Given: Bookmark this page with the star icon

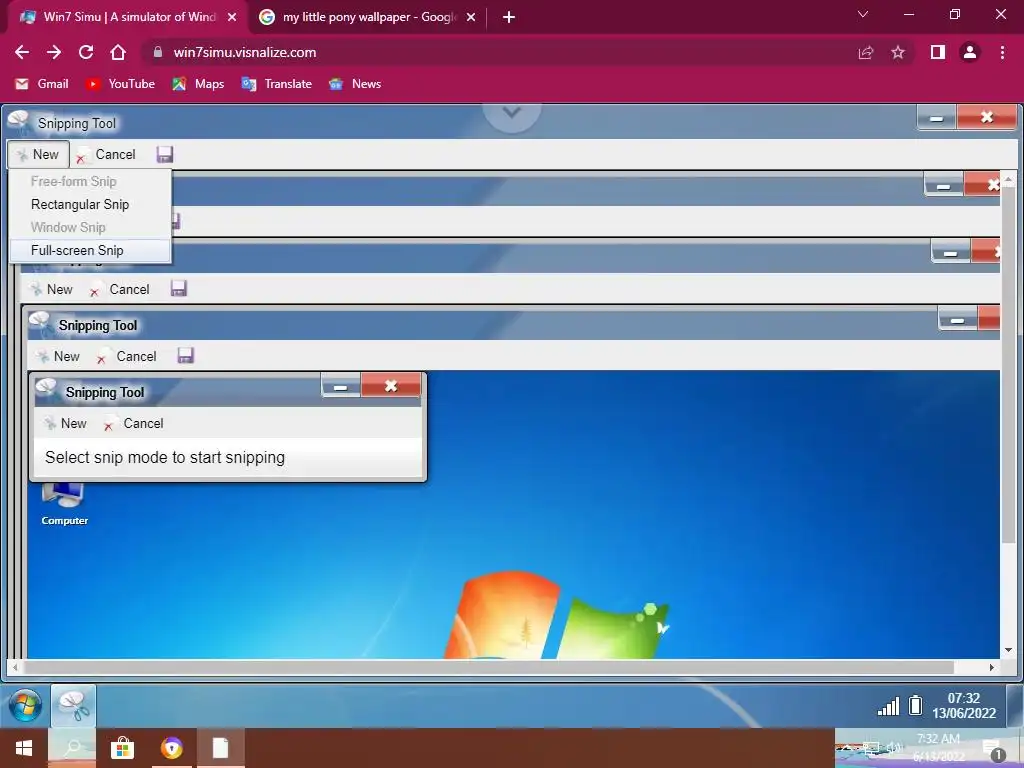Looking at the screenshot, I should [898, 52].
